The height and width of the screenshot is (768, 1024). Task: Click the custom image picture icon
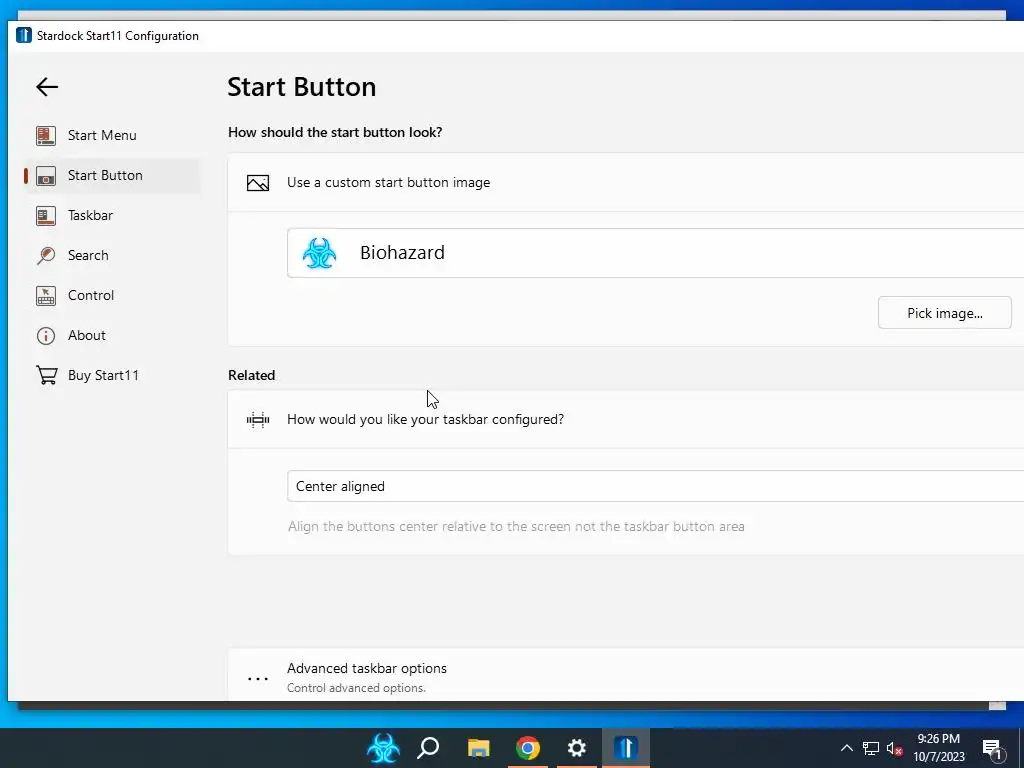click(258, 183)
